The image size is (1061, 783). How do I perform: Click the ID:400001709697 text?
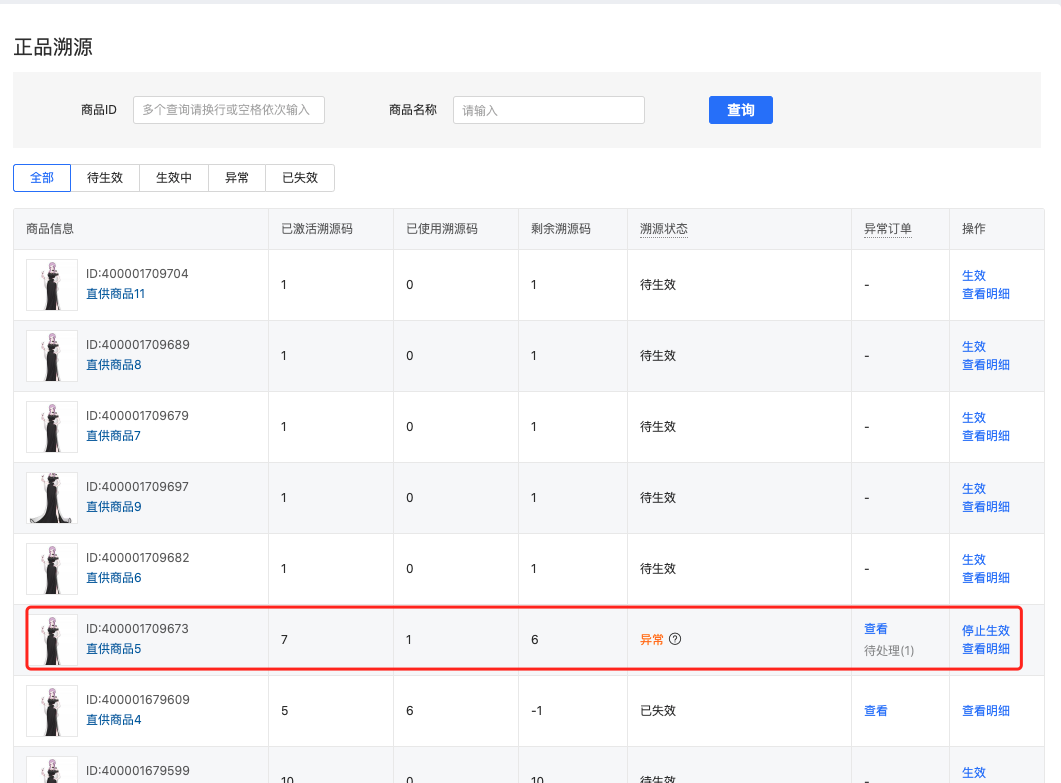tap(137, 487)
